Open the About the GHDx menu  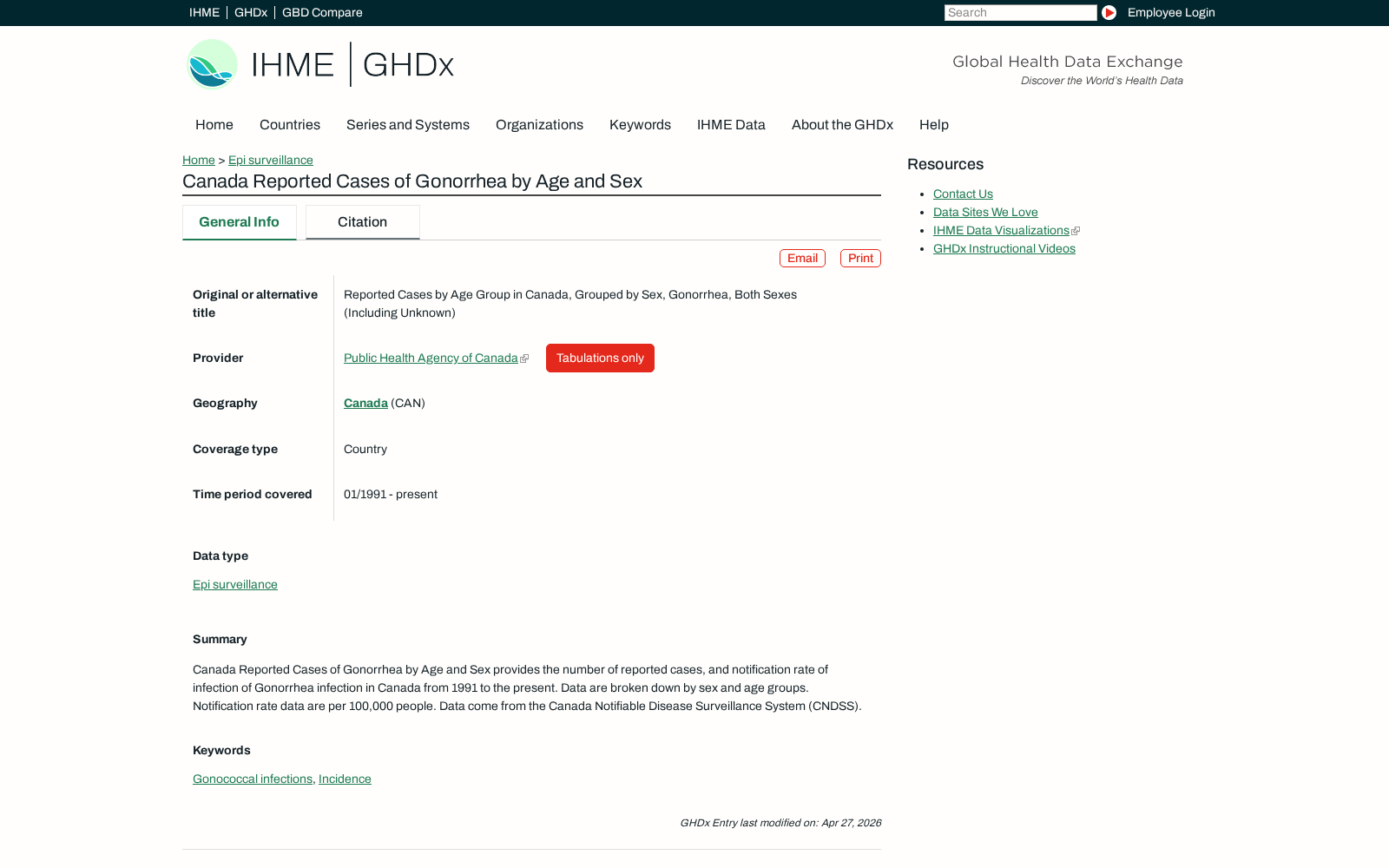842,125
